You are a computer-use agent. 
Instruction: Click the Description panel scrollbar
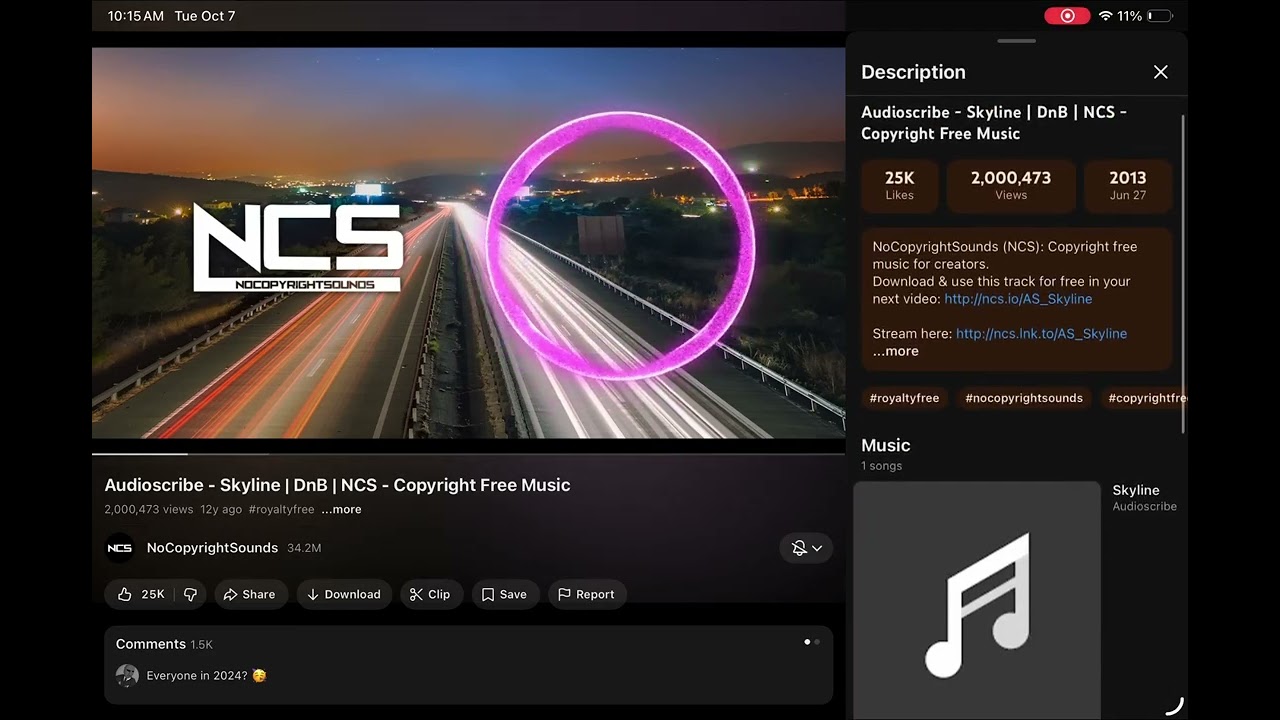point(1184,274)
